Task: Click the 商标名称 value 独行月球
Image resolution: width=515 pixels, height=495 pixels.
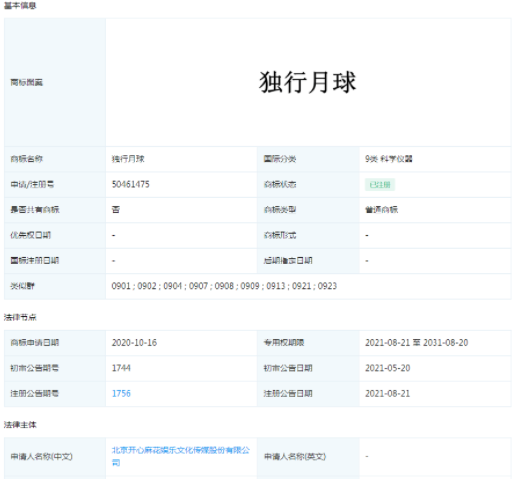Action: 128,159
